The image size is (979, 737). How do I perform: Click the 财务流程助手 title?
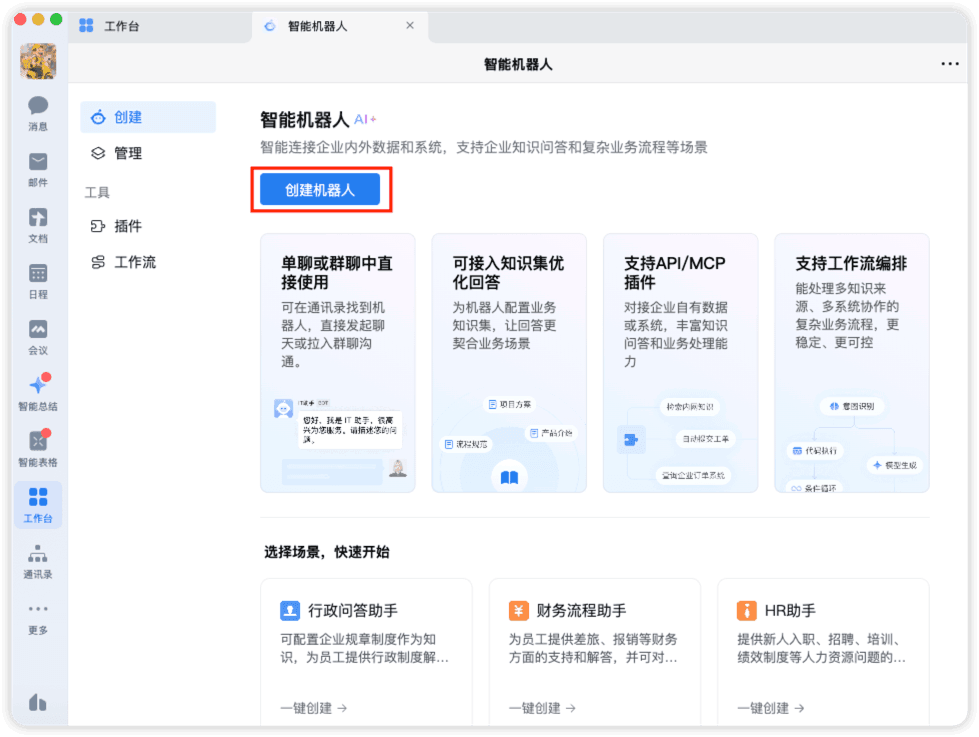click(x=581, y=610)
